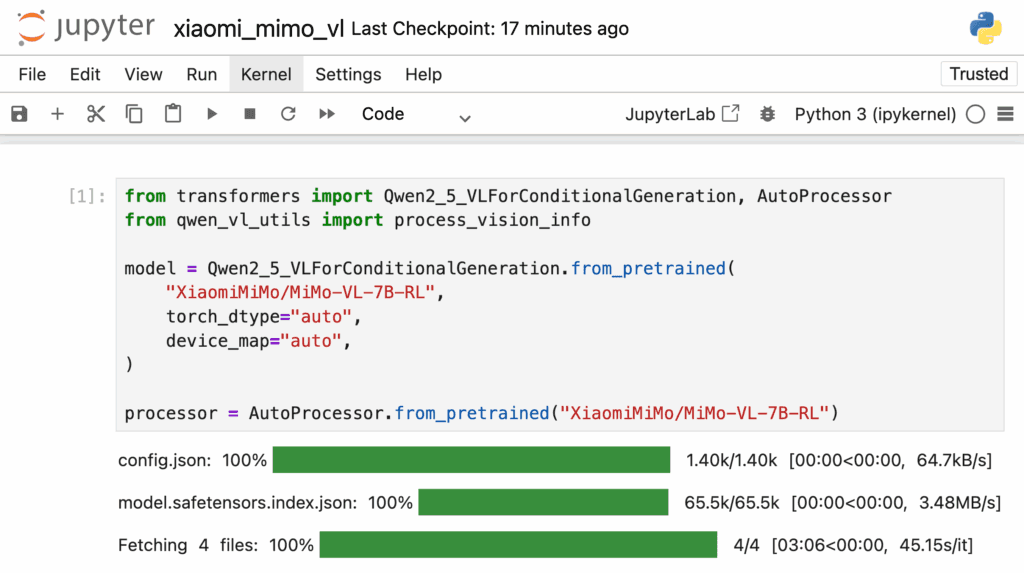Interrupt the kernel with the stop icon
Image resolution: width=1024 pixels, height=573 pixels.
tap(249, 114)
